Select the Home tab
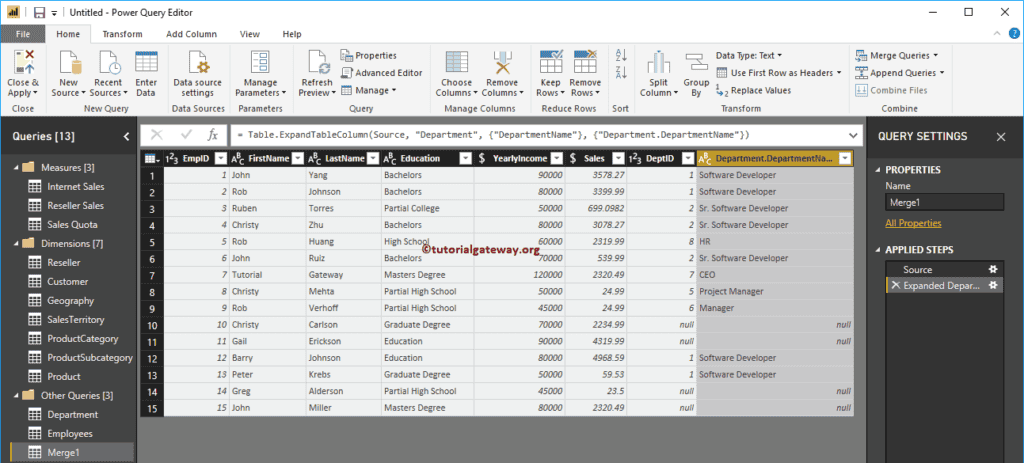This screenshot has width=1024, height=463. tap(68, 34)
